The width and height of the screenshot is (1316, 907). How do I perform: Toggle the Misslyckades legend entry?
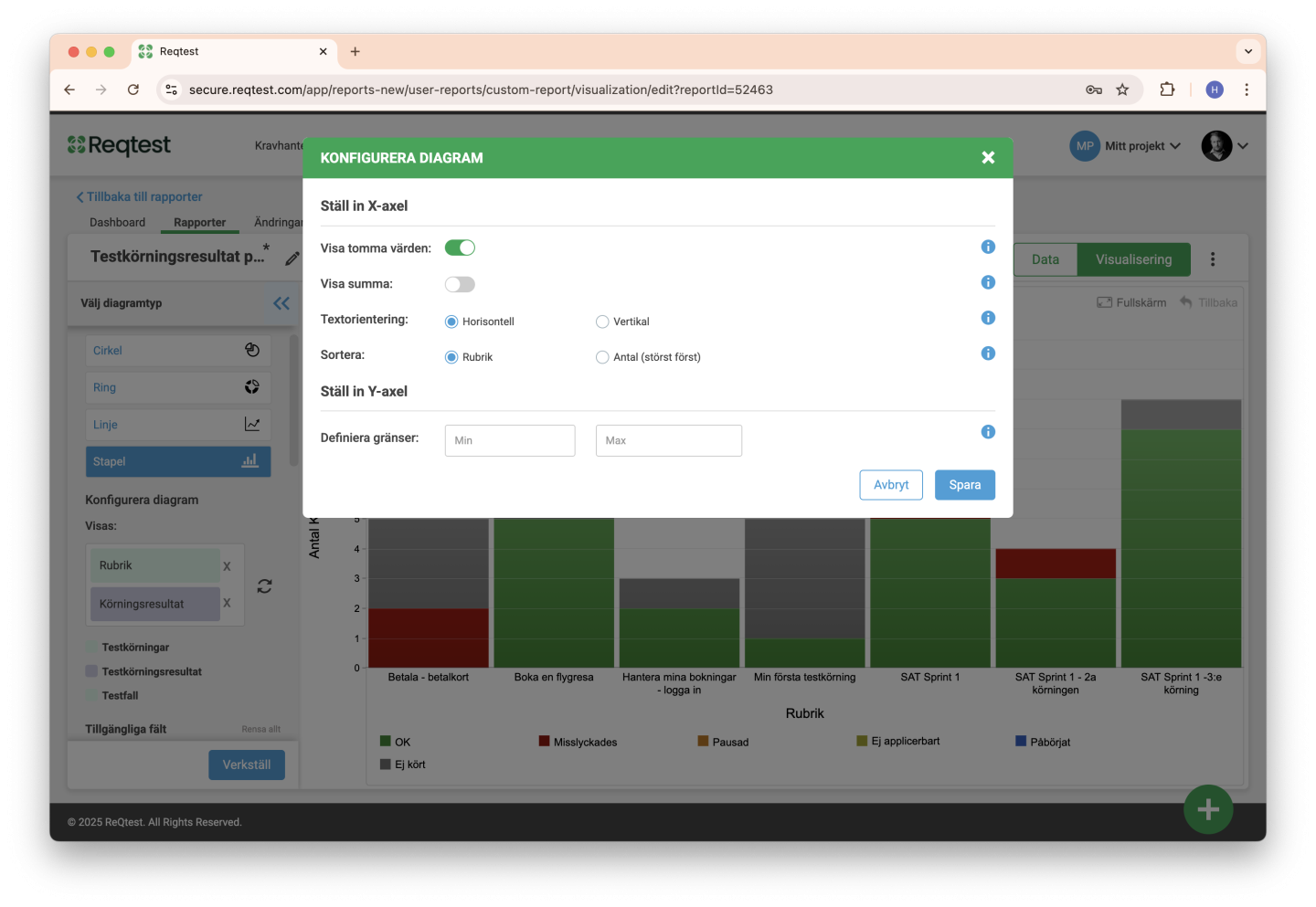point(578,742)
